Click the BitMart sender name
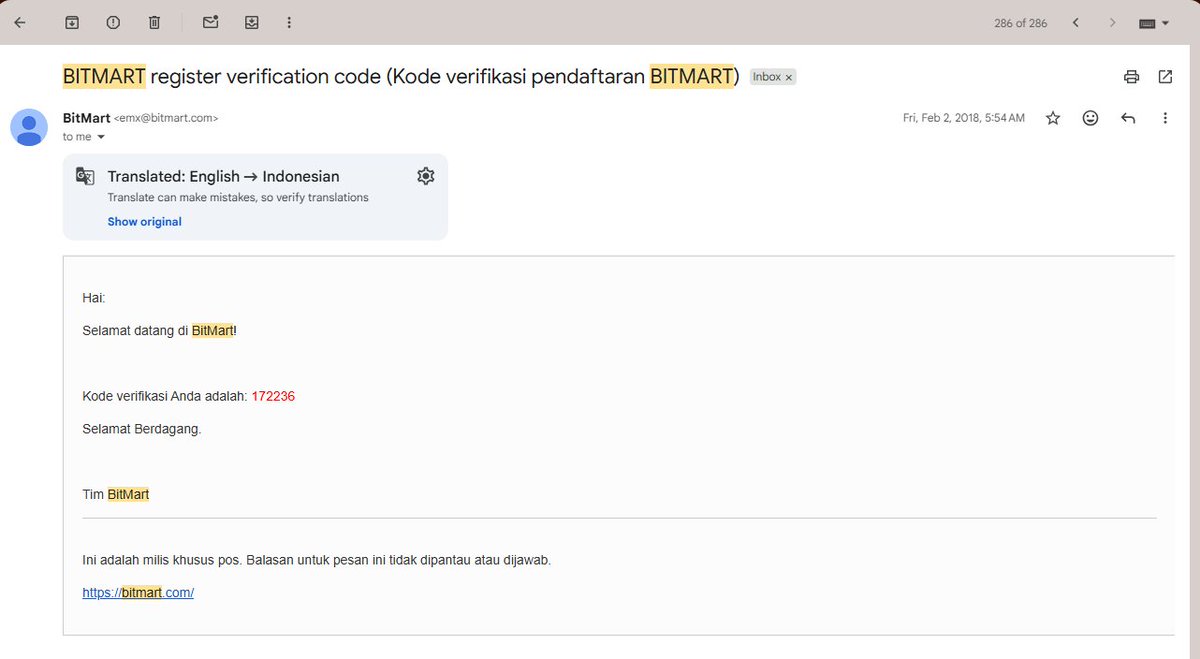This screenshot has width=1200, height=659. point(86,118)
